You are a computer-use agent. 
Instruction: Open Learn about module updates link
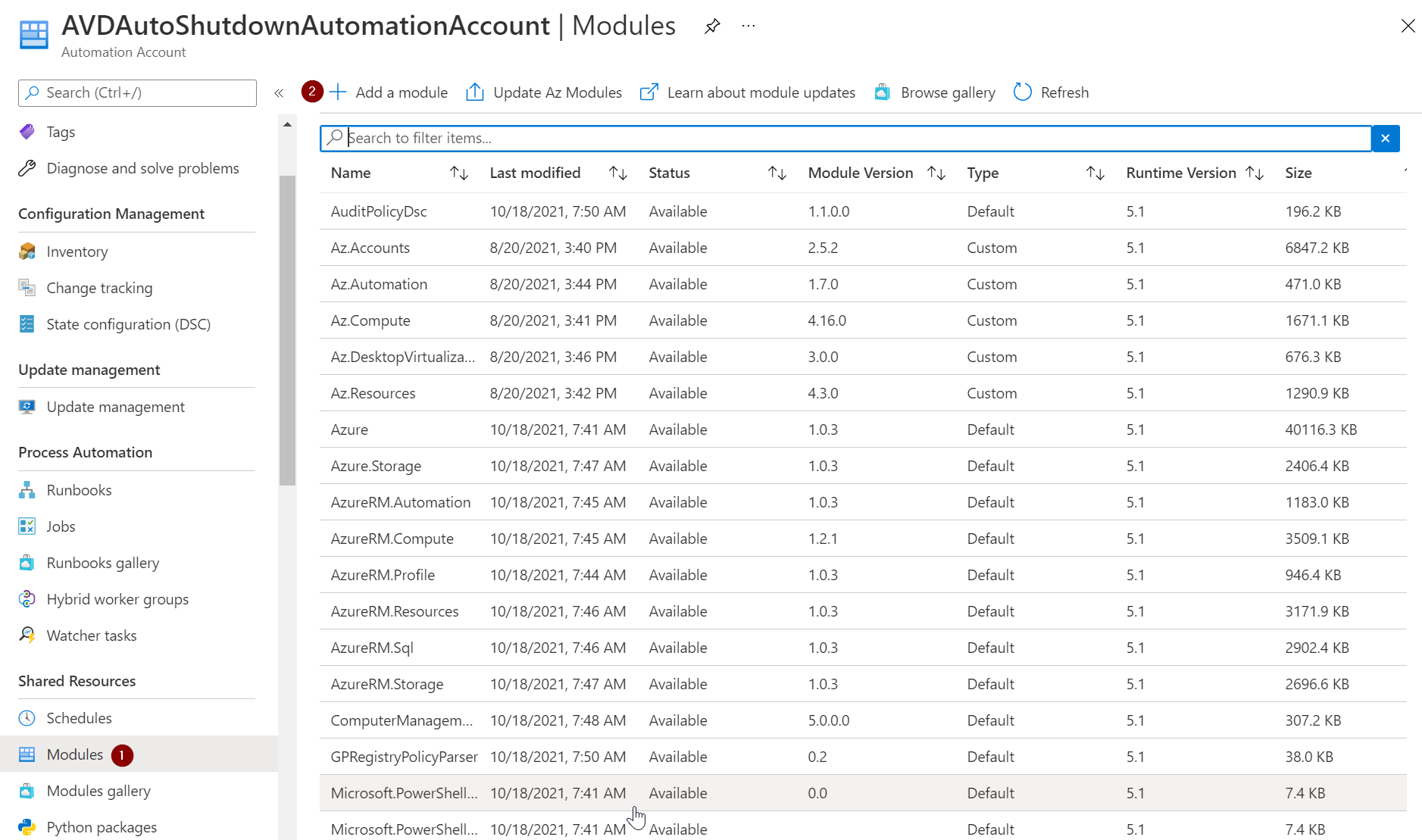pos(761,92)
